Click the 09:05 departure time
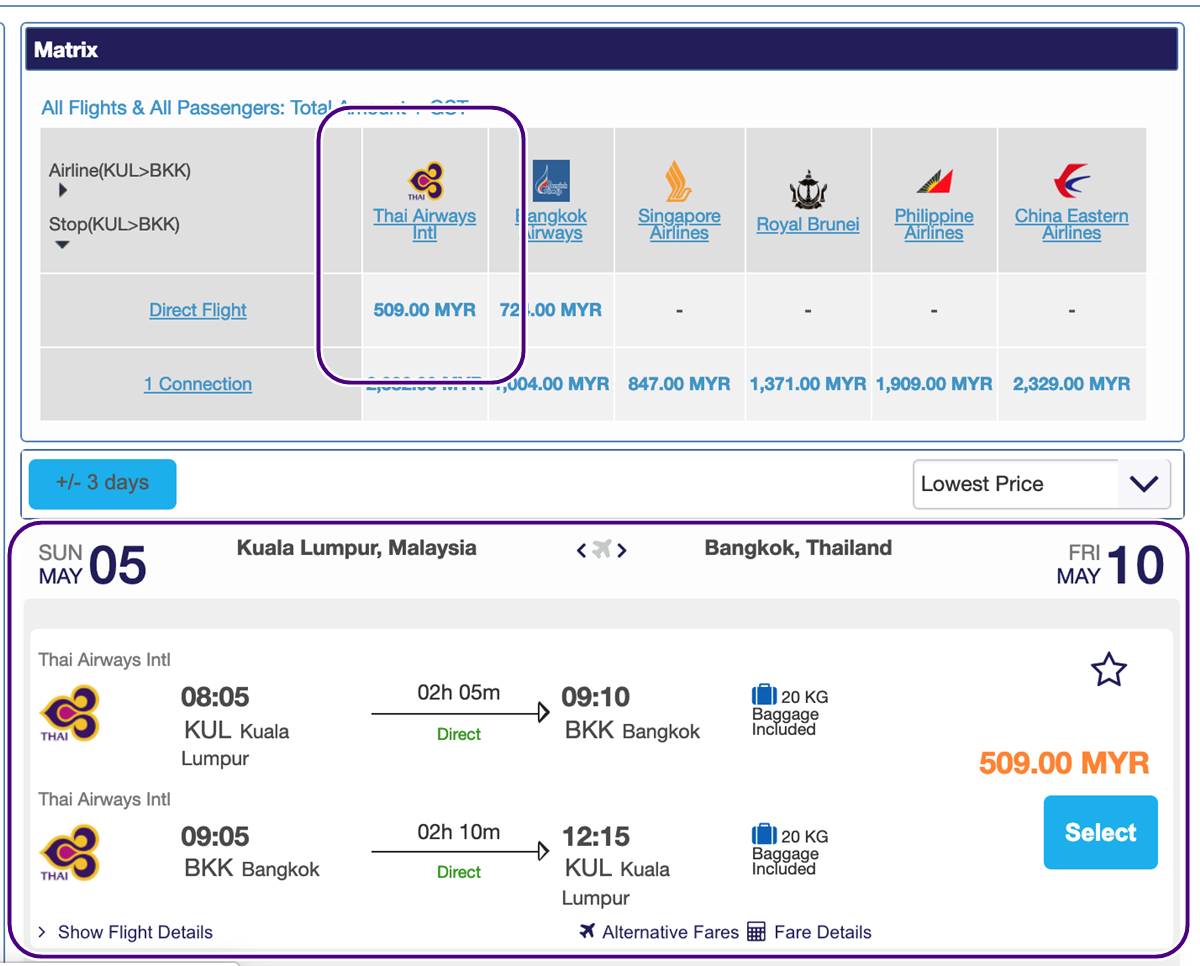The image size is (1200, 966). click(215, 836)
